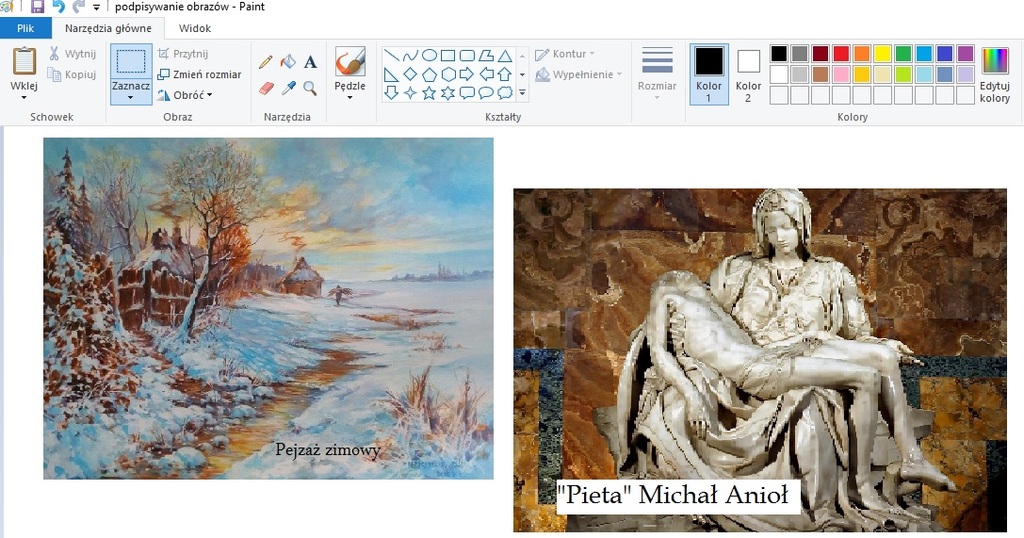Select the Cloud callout shape
This screenshot has height=538, width=1024.
pos(505,93)
